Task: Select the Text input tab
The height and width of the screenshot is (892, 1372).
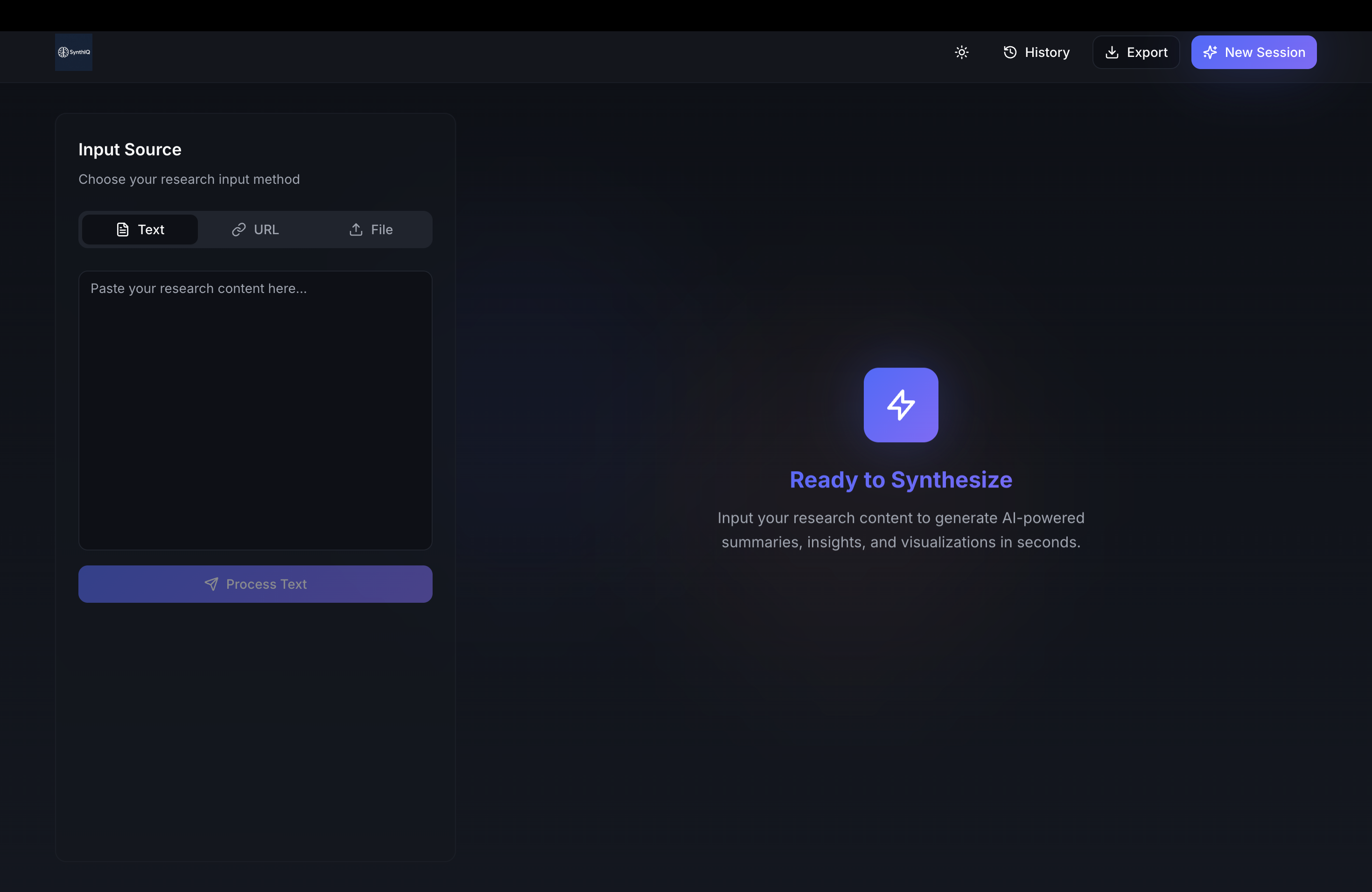Action: coord(140,230)
